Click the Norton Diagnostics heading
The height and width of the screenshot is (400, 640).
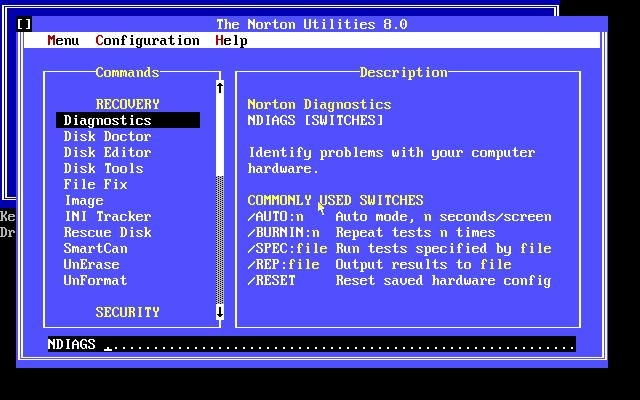[319, 104]
